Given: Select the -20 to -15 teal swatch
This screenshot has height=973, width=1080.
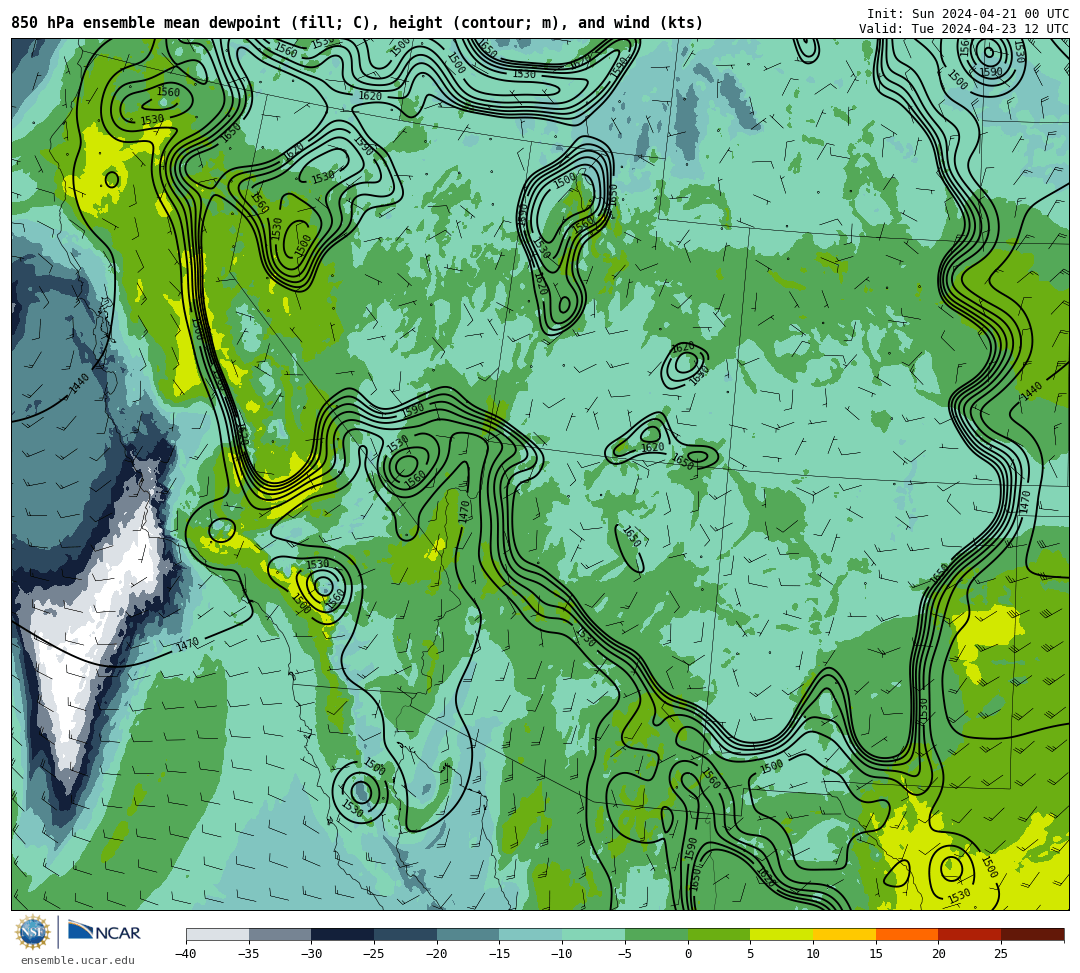Looking at the screenshot, I should pos(468,934).
